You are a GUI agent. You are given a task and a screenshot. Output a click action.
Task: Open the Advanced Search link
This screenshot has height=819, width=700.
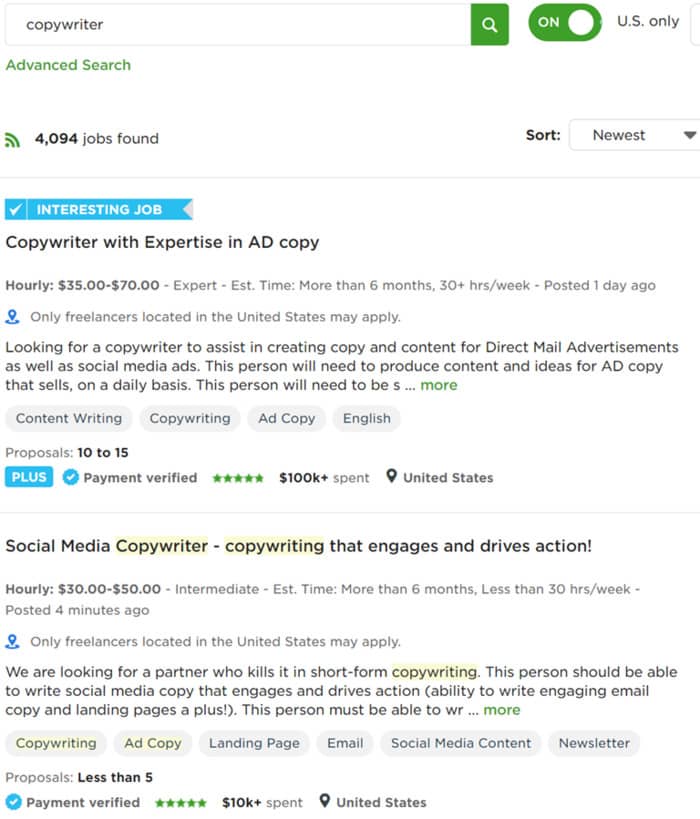pyautogui.click(x=68, y=65)
